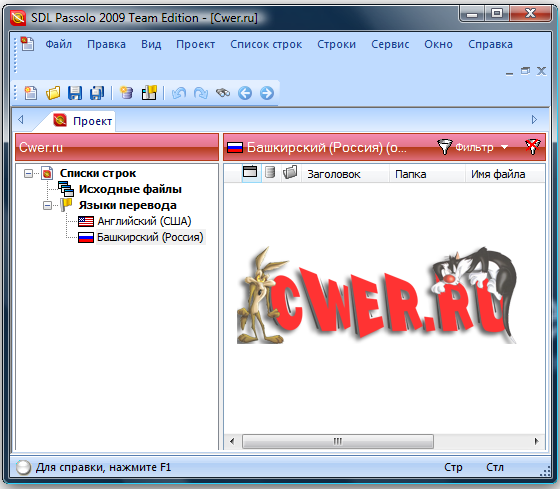
Task: Sort by the Папка column header
Action: pos(427,174)
